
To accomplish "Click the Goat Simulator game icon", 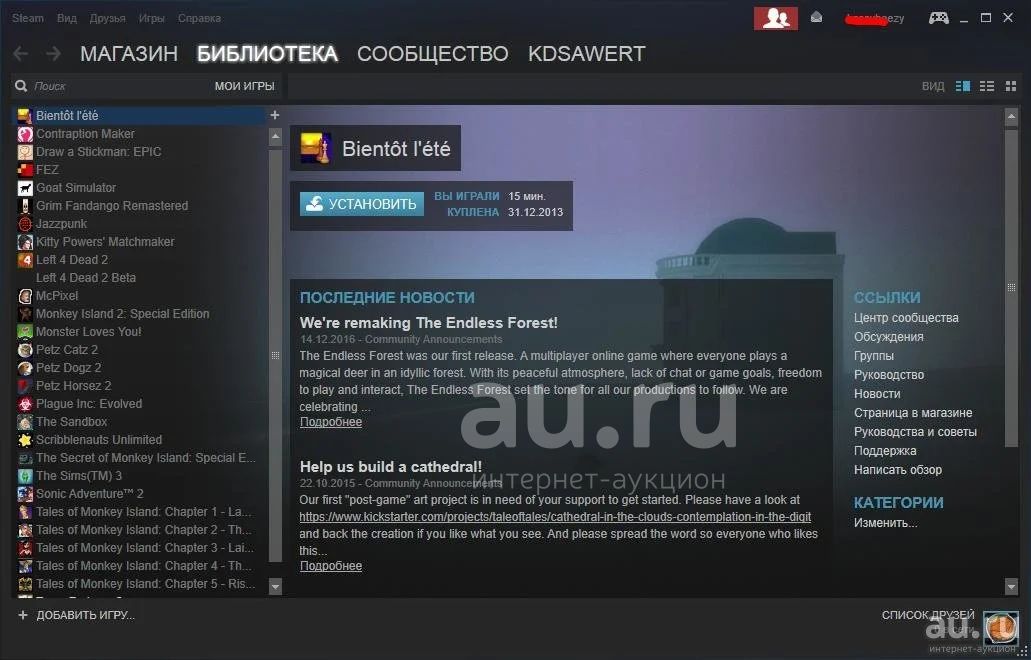I will pos(25,188).
